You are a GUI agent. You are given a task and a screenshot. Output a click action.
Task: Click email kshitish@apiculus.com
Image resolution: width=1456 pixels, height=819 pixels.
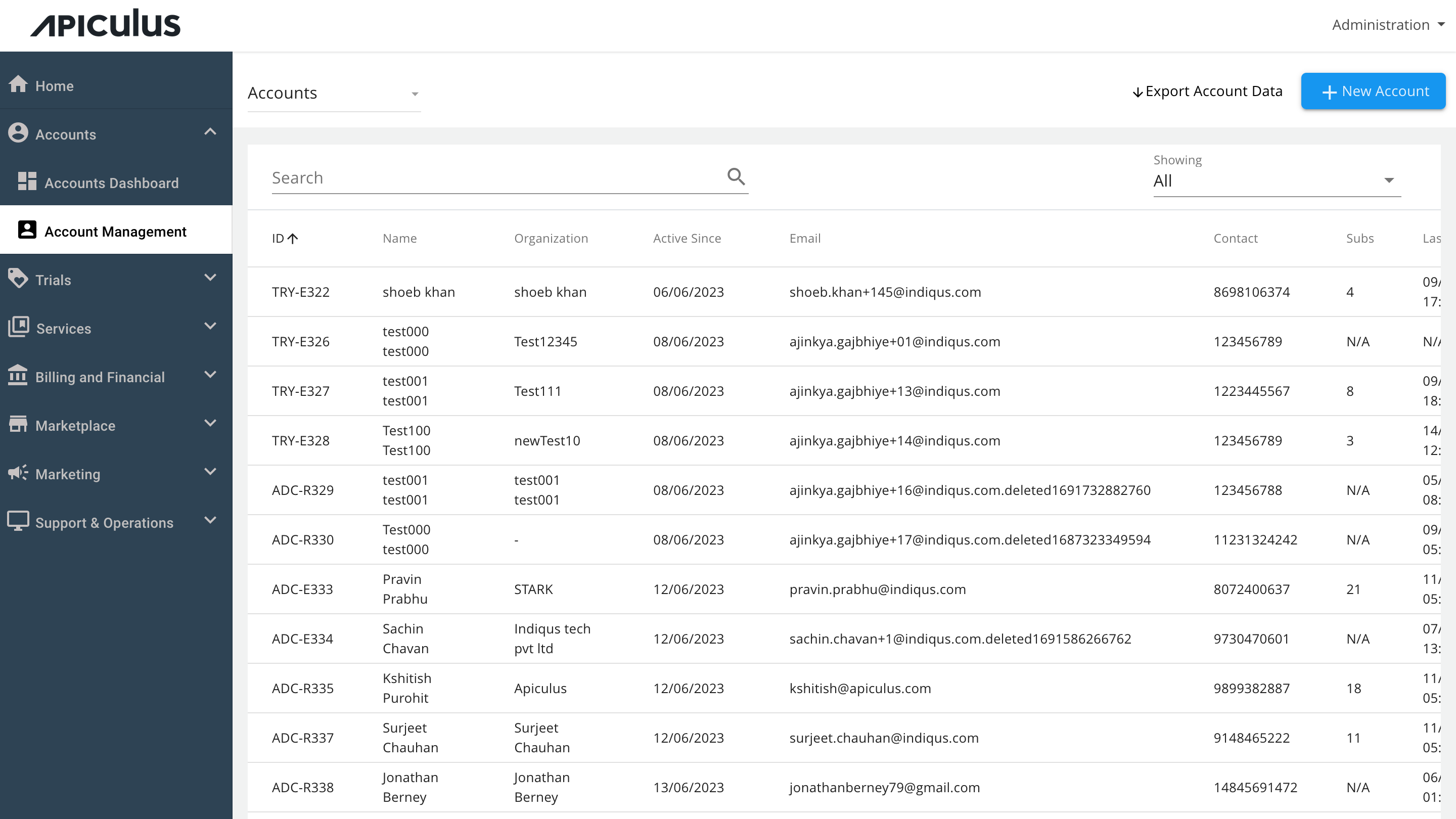coord(859,689)
